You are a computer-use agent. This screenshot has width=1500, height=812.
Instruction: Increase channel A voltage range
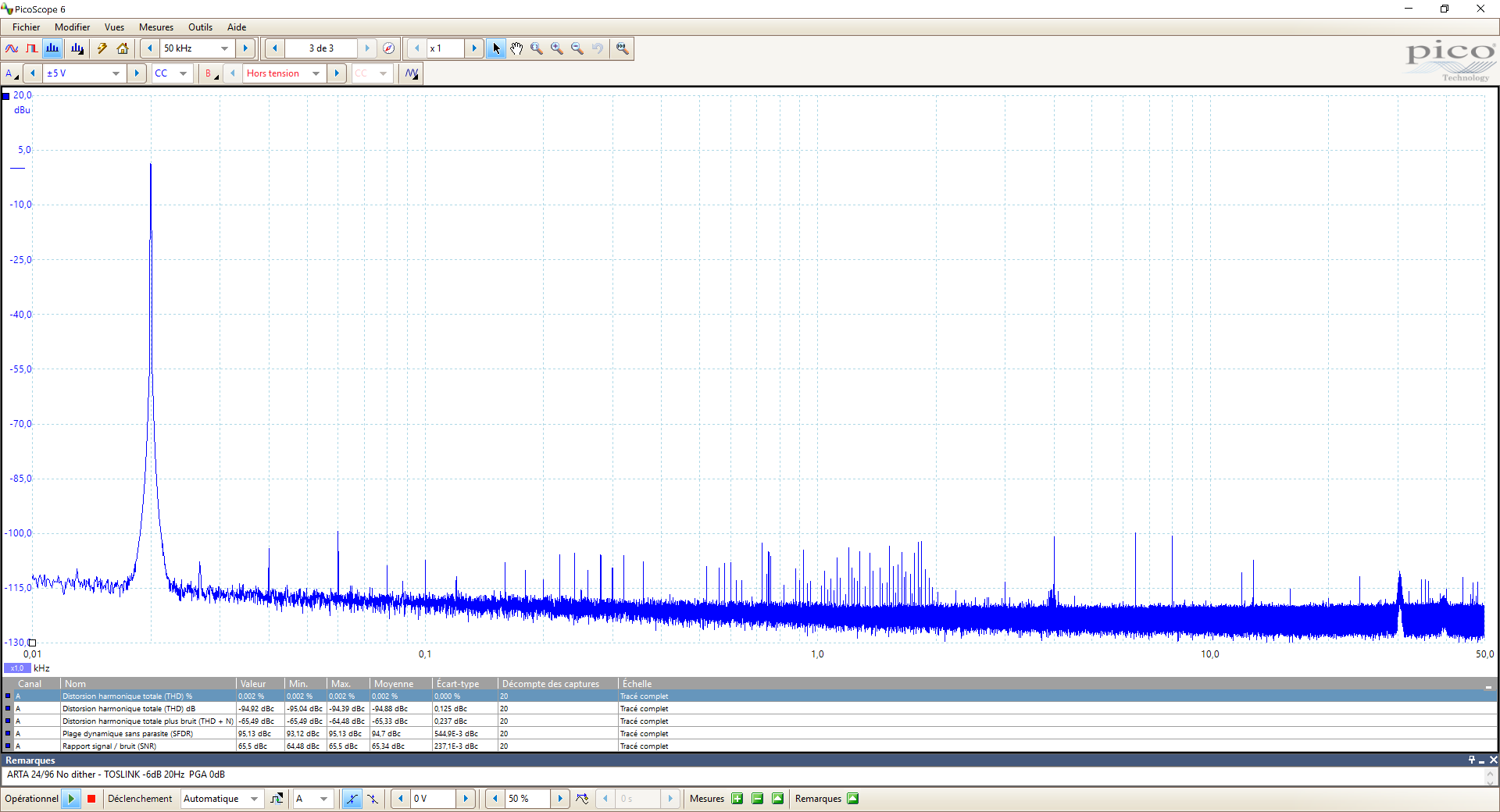click(137, 73)
